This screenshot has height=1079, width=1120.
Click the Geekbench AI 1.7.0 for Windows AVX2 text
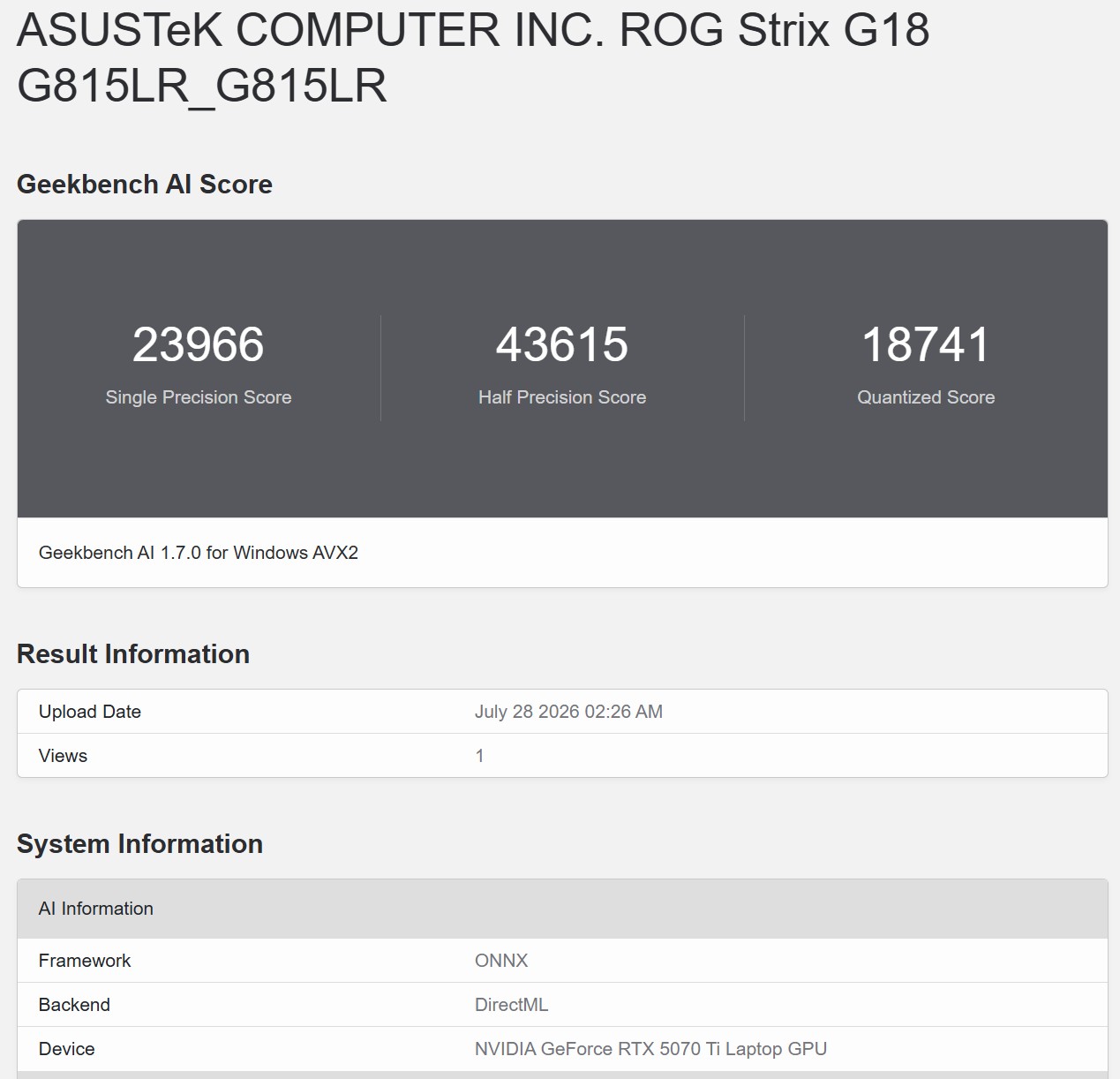[x=199, y=553]
